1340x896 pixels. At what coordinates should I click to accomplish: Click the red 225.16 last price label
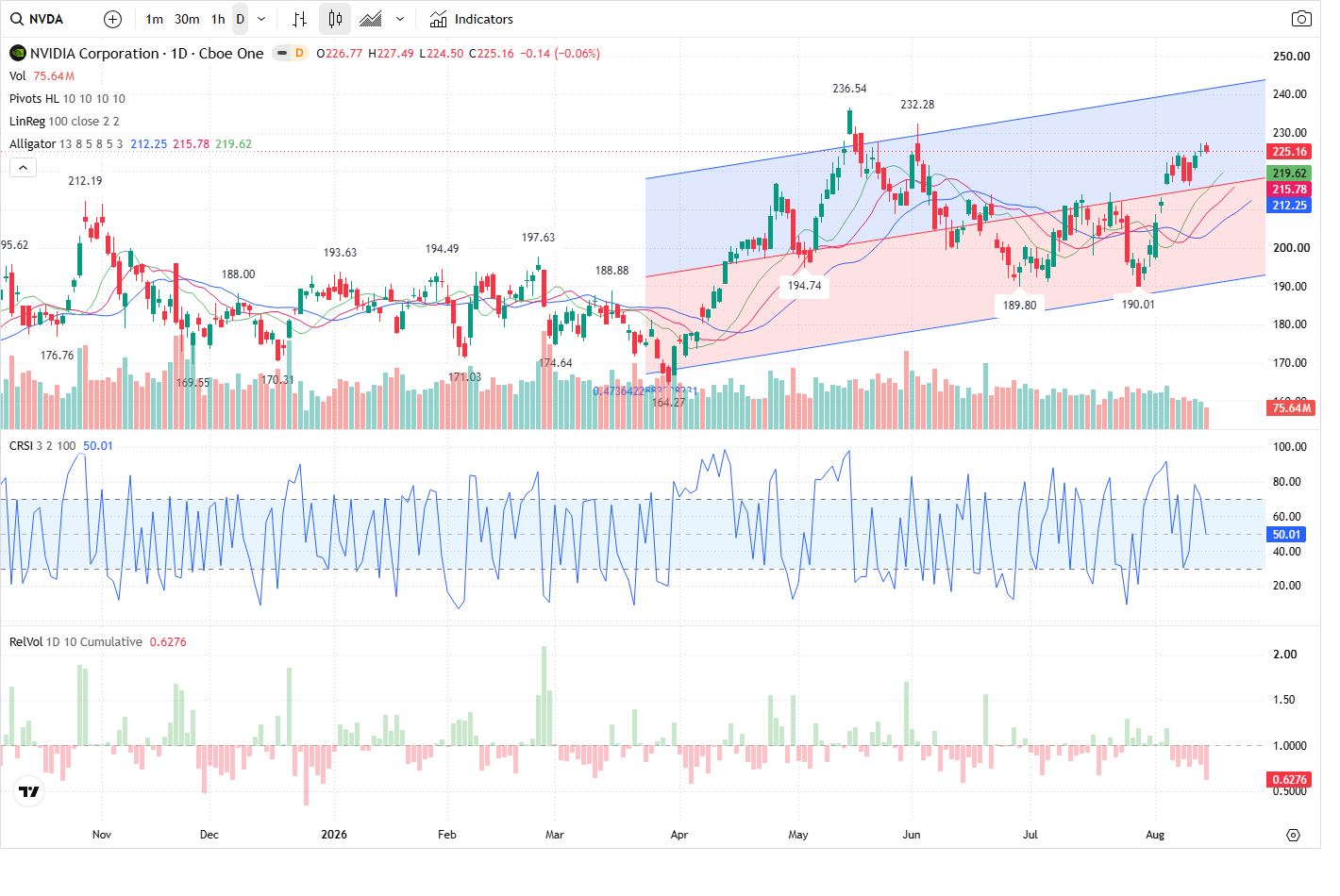(x=1289, y=152)
